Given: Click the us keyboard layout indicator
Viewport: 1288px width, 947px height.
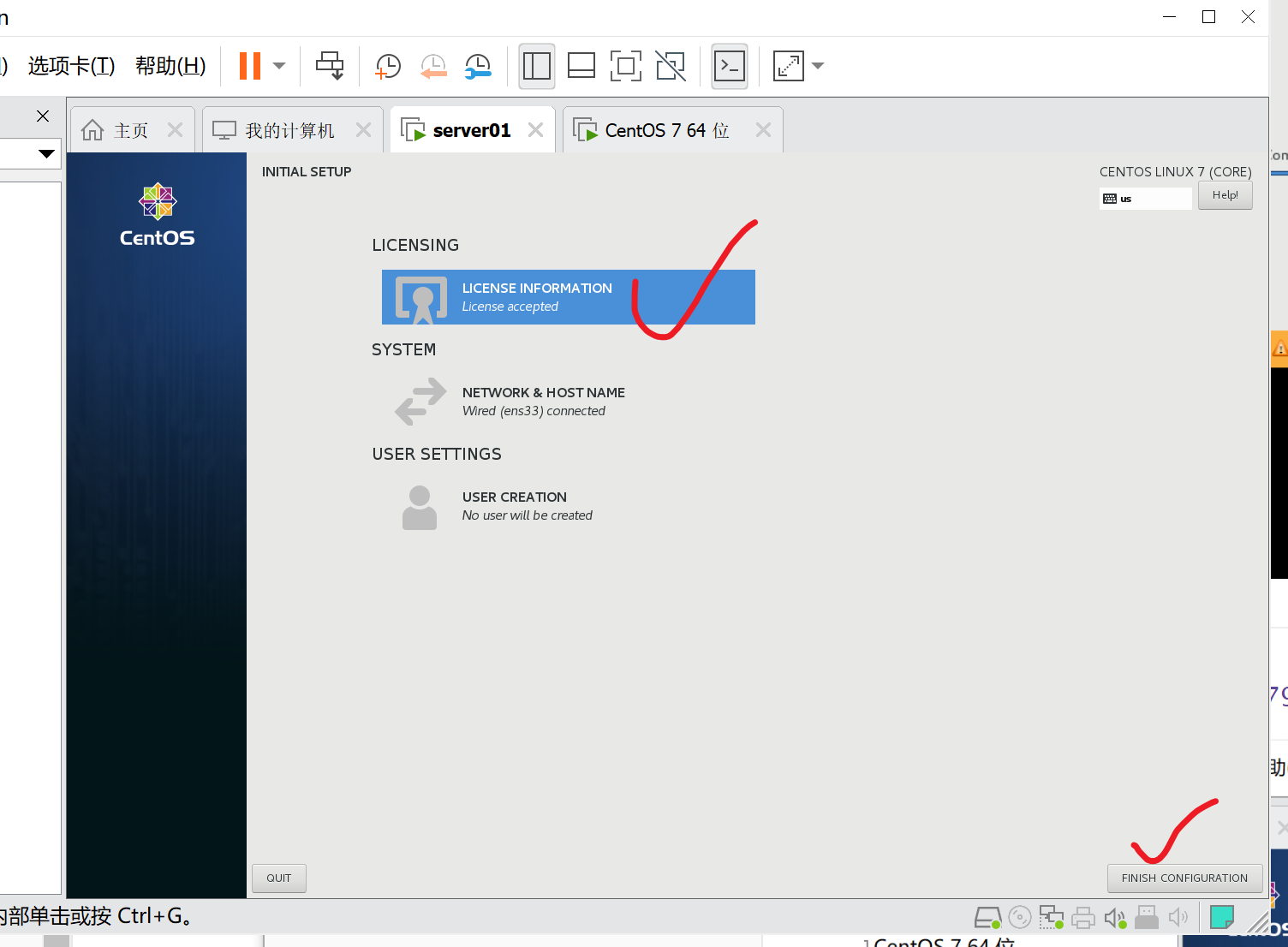Looking at the screenshot, I should point(1146,199).
